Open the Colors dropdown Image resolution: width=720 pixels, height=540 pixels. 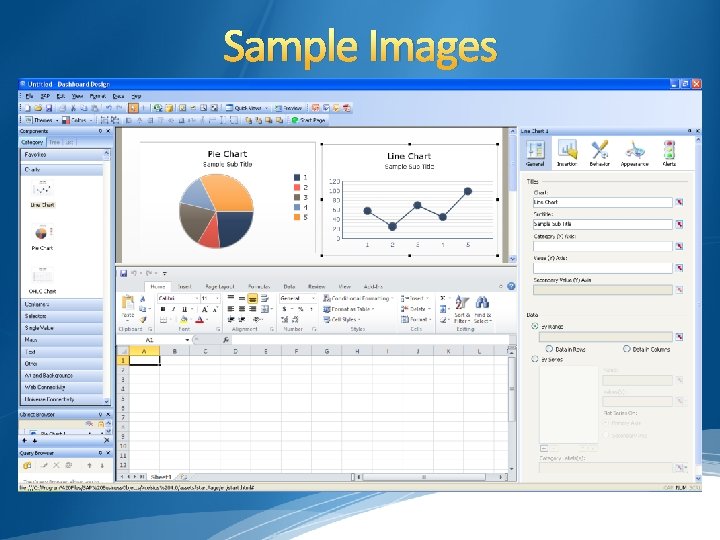click(78, 120)
